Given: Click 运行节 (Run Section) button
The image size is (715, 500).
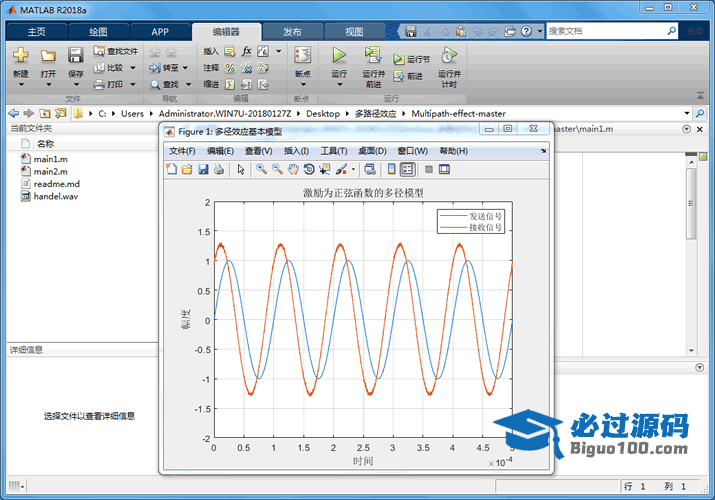Looking at the screenshot, I should point(411,59).
